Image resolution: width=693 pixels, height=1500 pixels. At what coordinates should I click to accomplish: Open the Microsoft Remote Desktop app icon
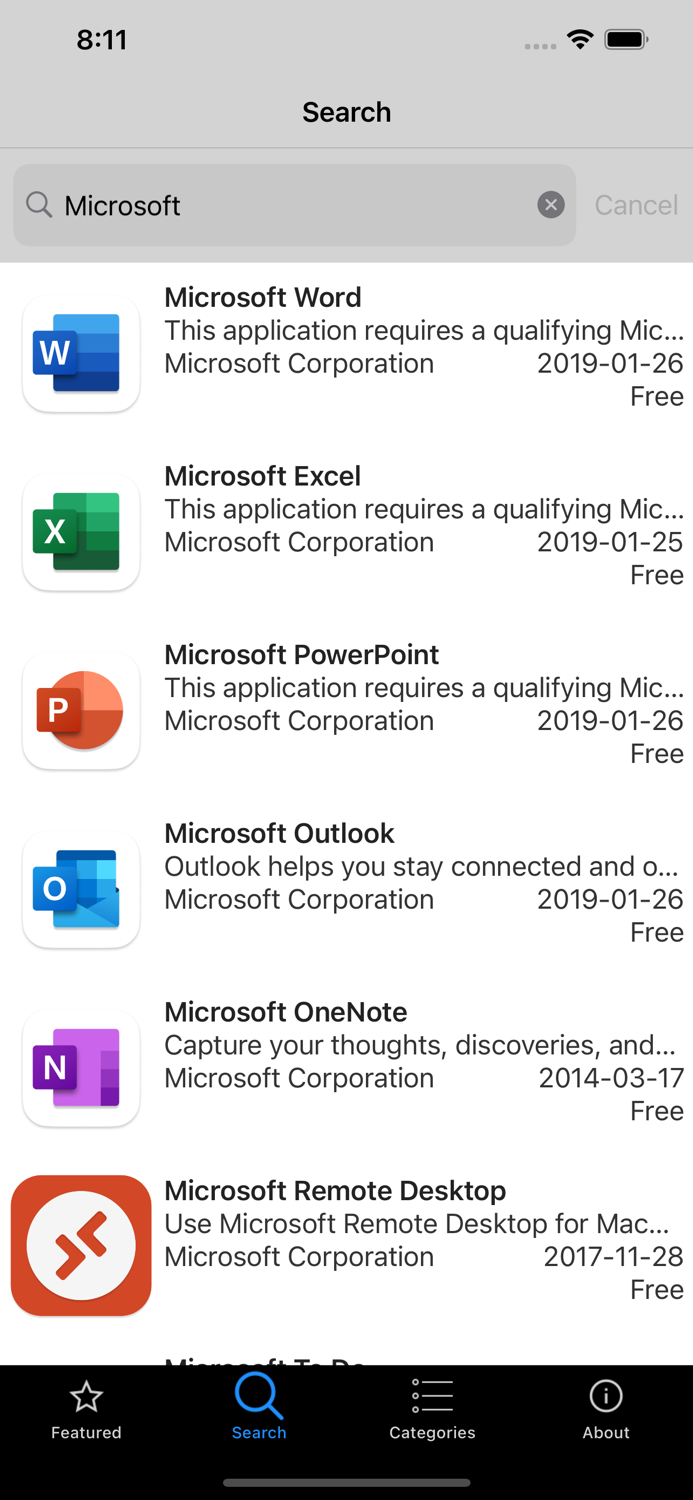pyautogui.click(x=81, y=1245)
